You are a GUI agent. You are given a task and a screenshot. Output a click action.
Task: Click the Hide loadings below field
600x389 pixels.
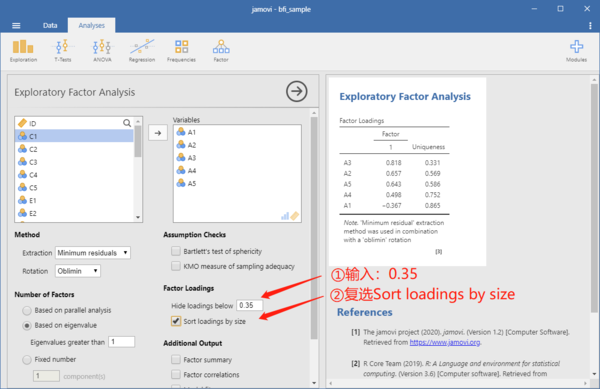click(249, 305)
